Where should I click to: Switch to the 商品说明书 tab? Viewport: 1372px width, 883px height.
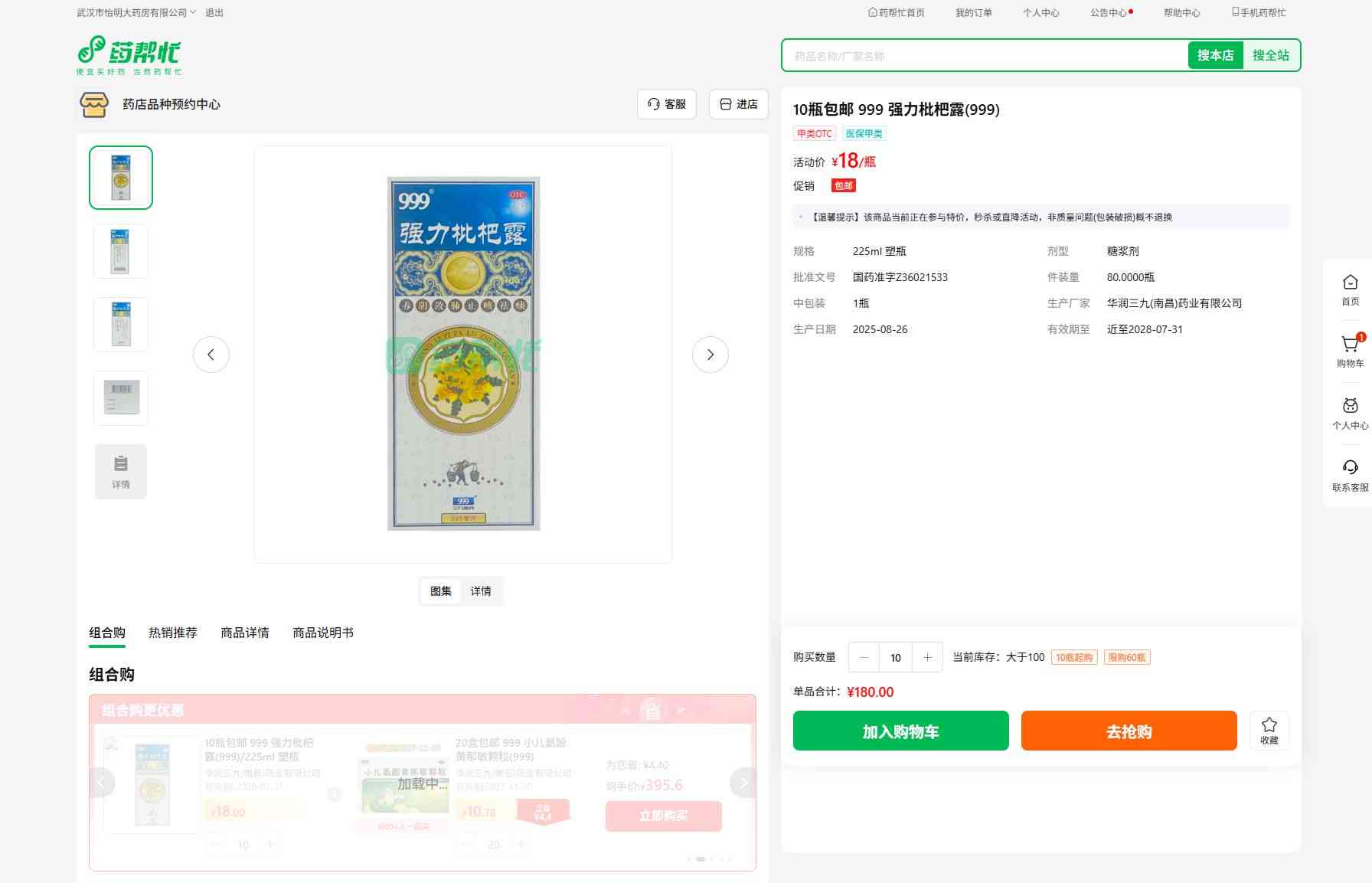(x=322, y=633)
